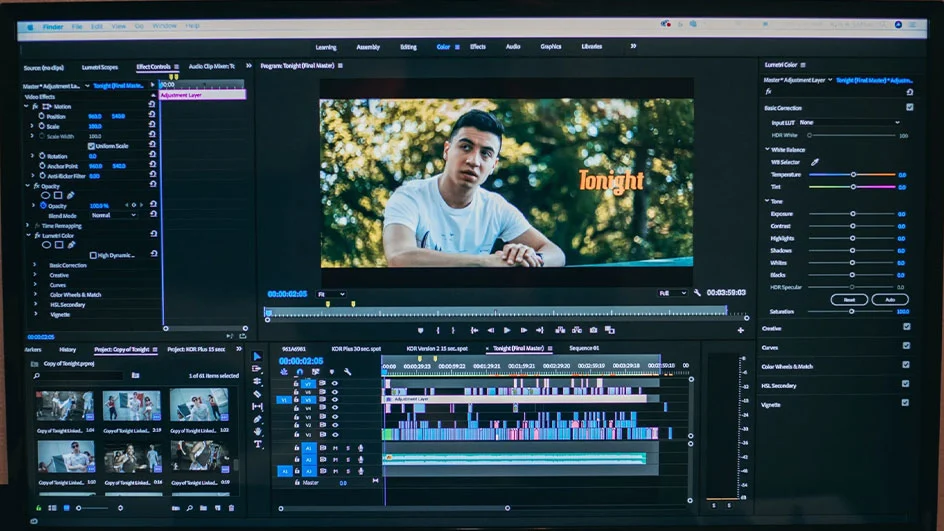Click the Opacity pen mask tool
Viewport: 944px width, 531px height.
click(71, 195)
